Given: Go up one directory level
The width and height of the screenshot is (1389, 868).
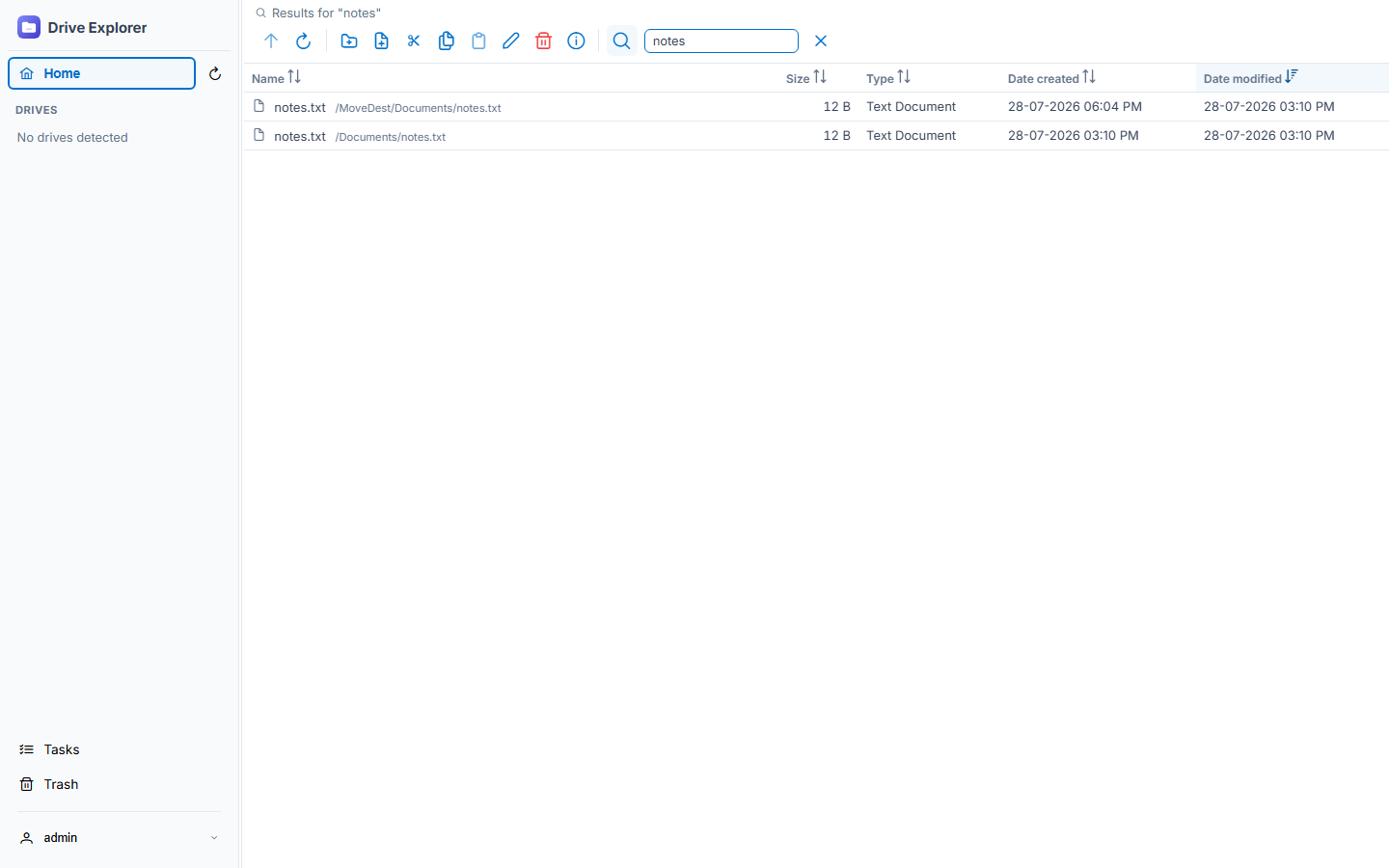Looking at the screenshot, I should [x=271, y=41].
